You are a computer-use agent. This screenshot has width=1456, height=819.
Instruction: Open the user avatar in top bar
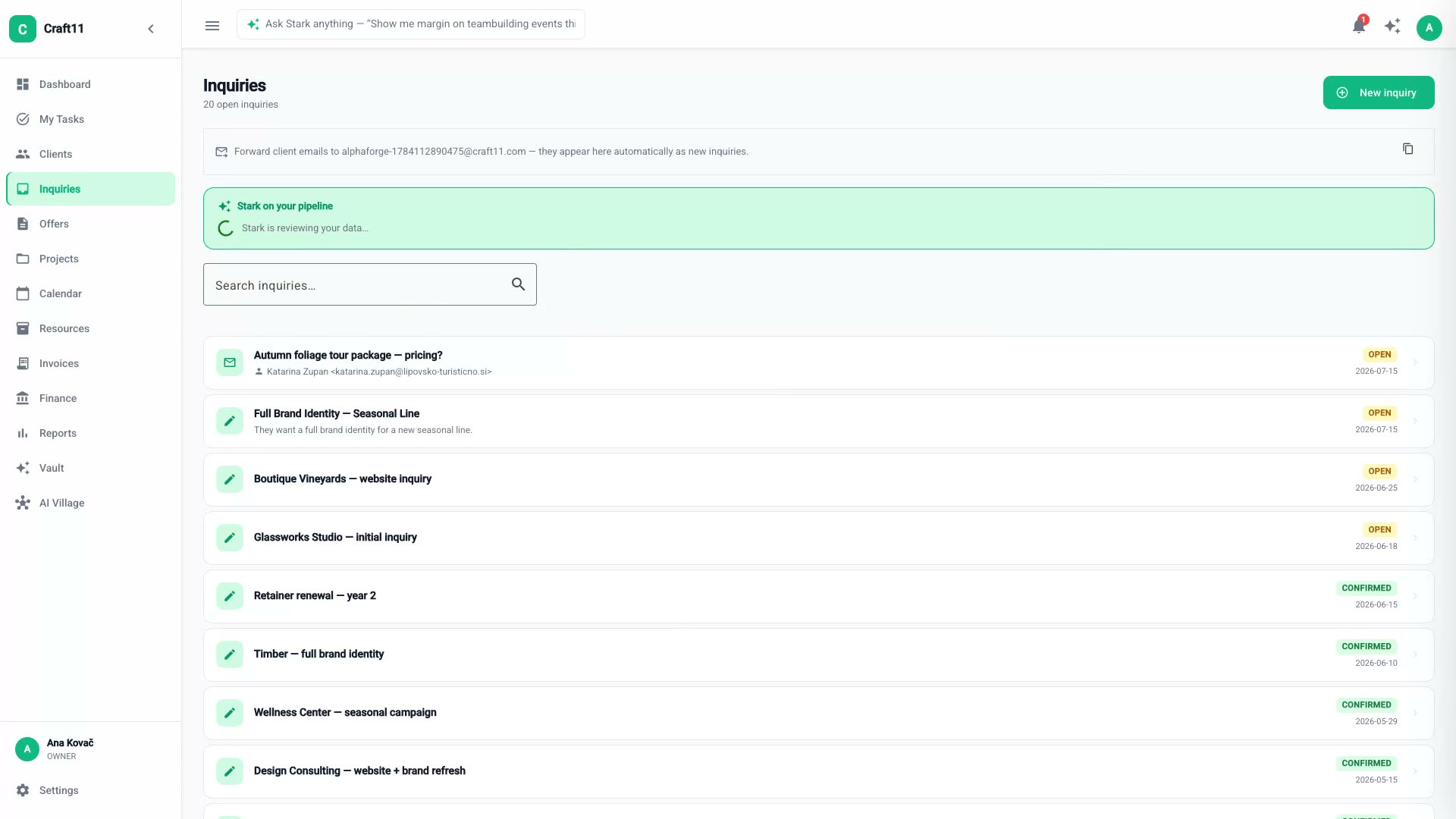[x=1429, y=28]
